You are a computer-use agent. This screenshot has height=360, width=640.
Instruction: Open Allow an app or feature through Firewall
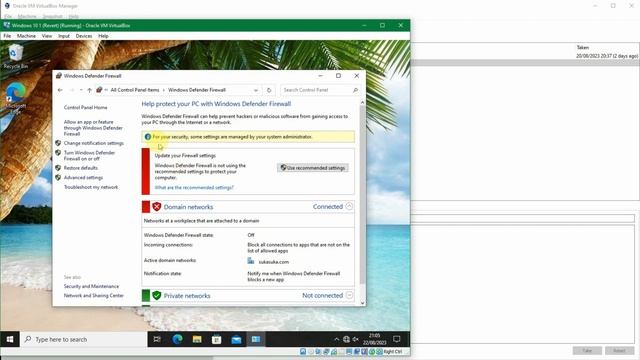93,128
